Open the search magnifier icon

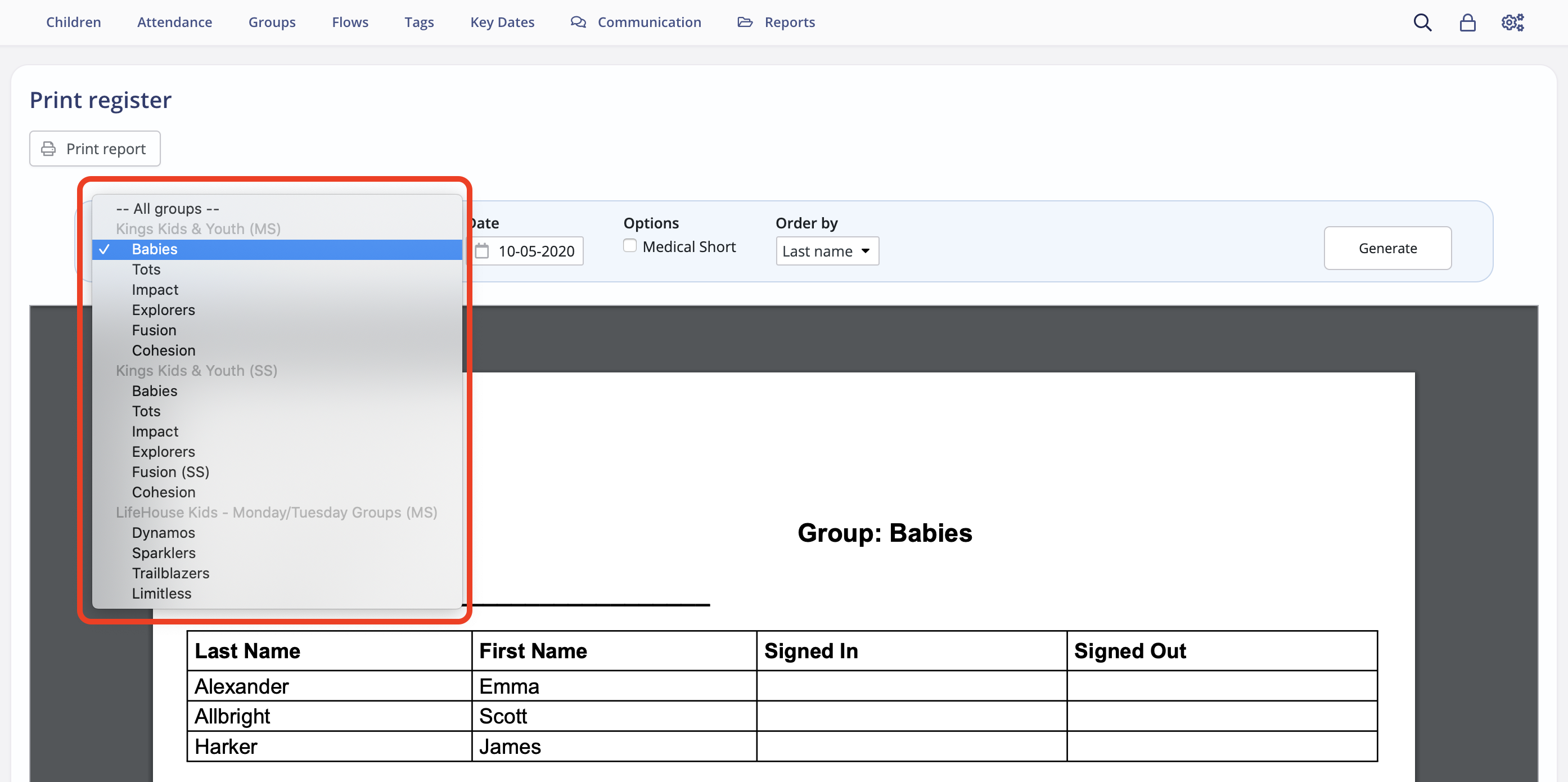tap(1422, 22)
